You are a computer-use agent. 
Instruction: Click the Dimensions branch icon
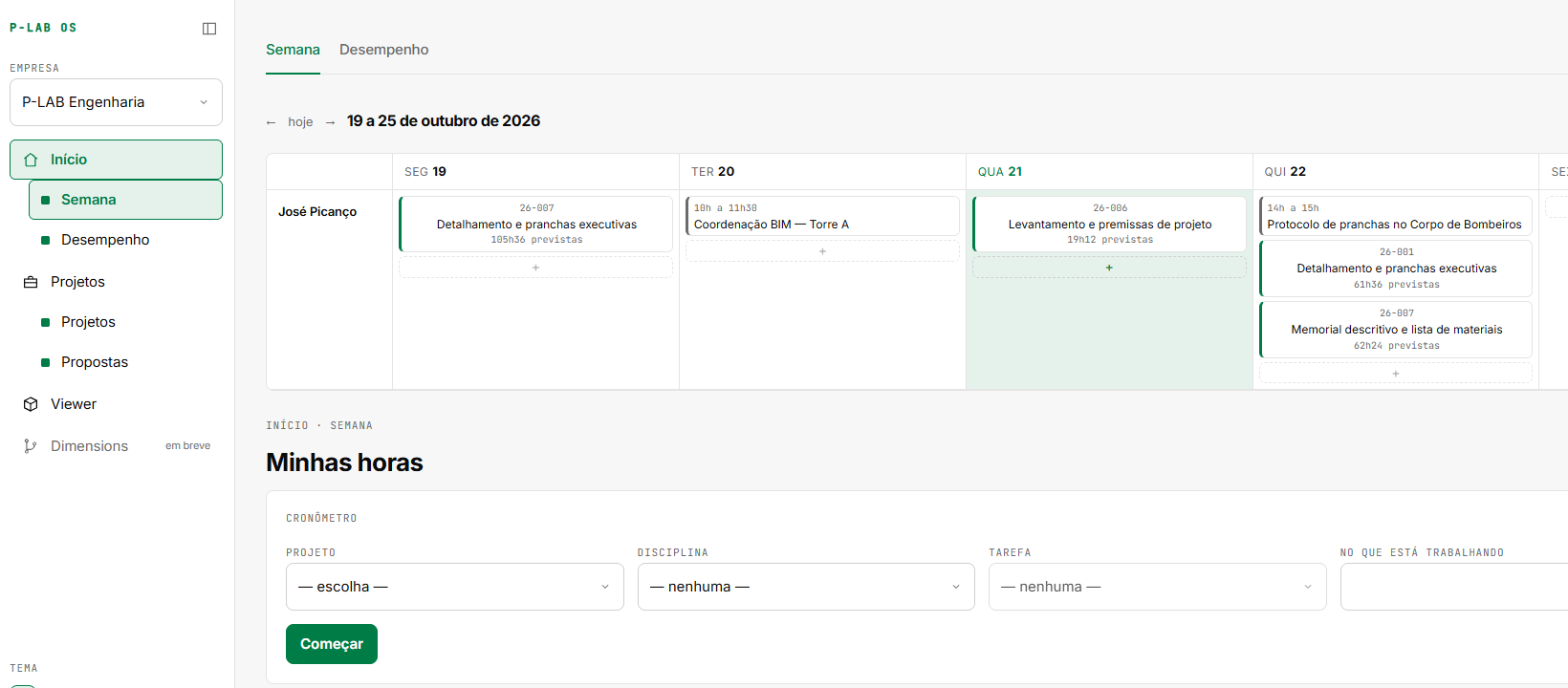click(31, 446)
